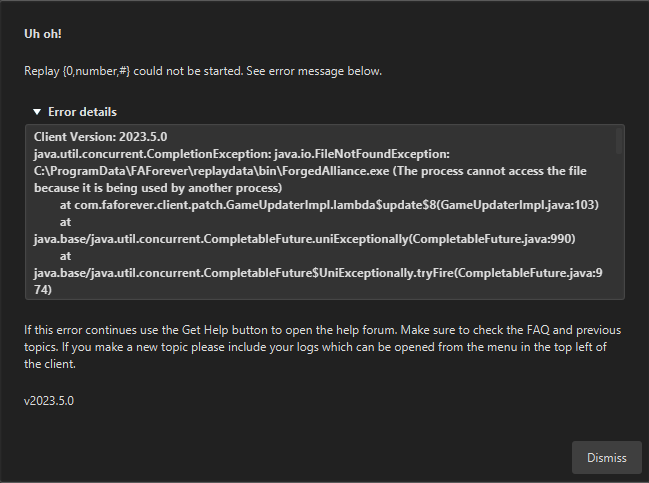Click the 'the client.' line of help text
Viewport: 649px width, 483px height.
point(50,364)
